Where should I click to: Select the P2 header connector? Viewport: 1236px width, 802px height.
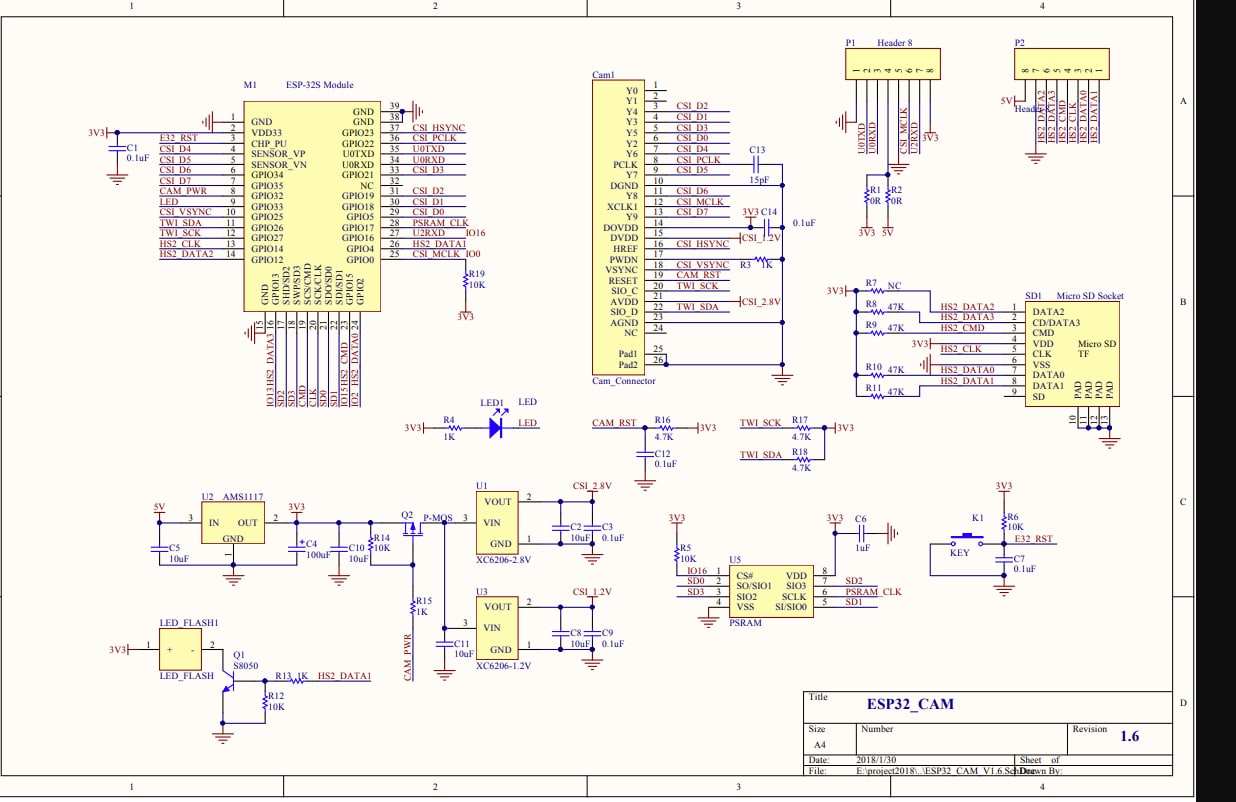tap(1060, 66)
